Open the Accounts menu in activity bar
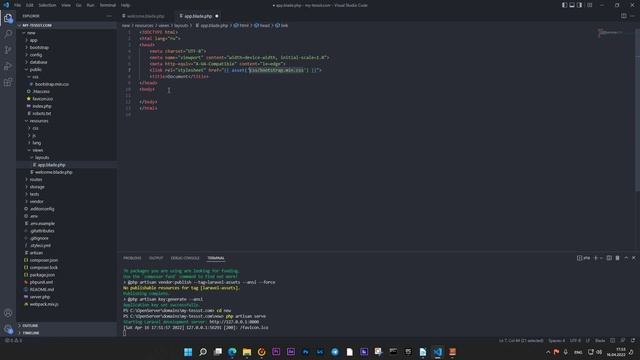The height and width of the screenshot is (360, 640). [8, 313]
